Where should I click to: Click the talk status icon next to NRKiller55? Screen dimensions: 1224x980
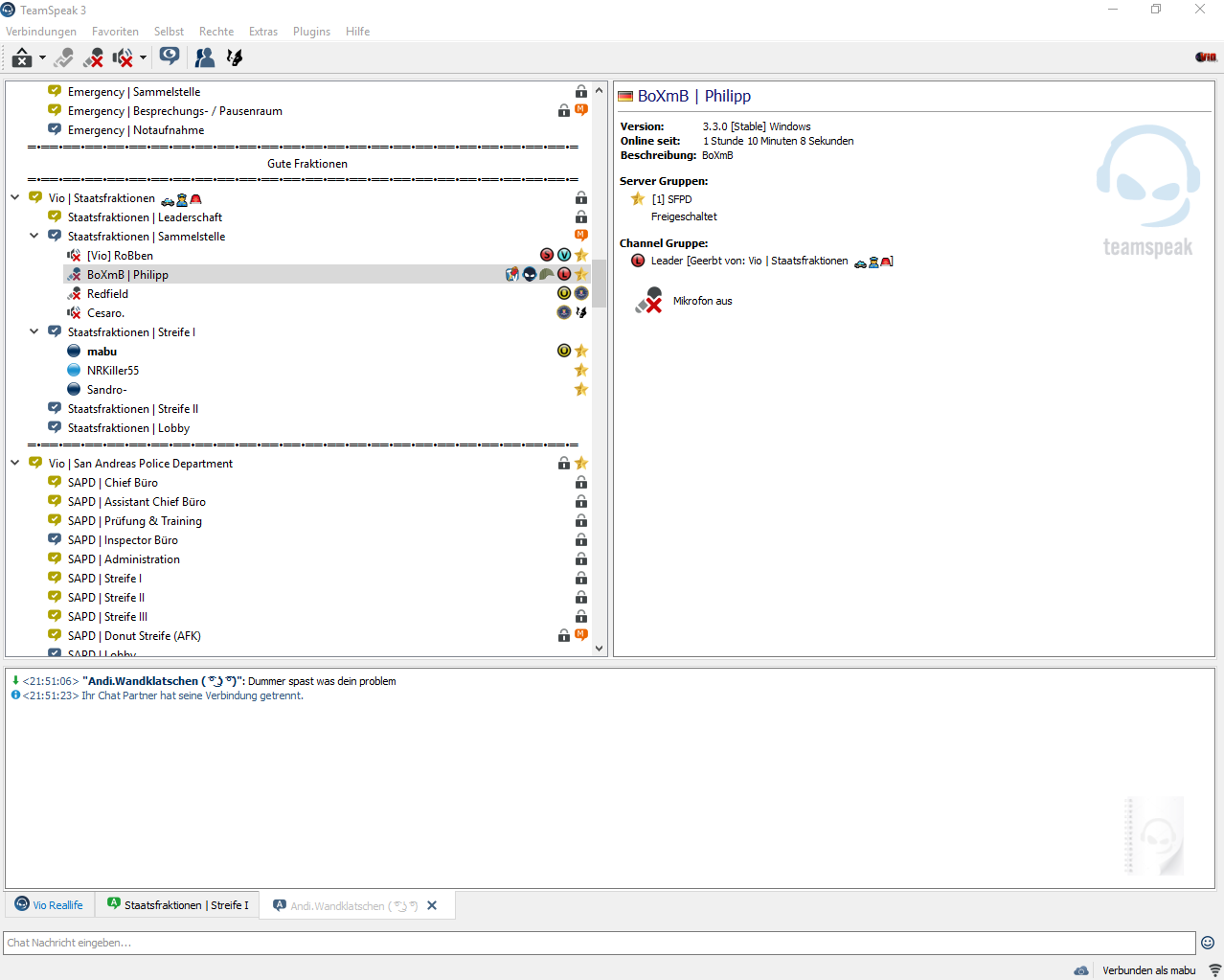click(x=74, y=371)
